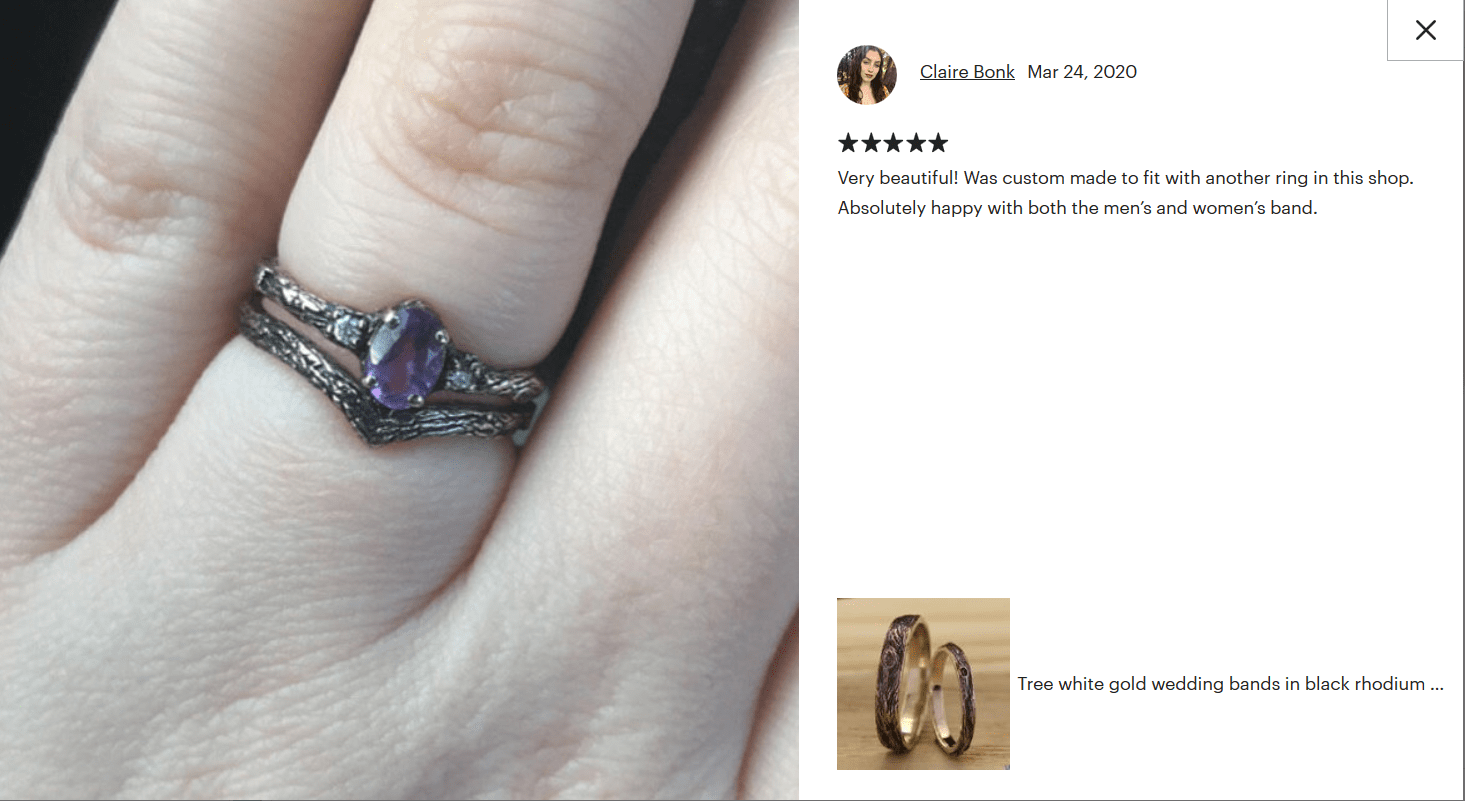Viewport: 1465px width, 801px height.
Task: Click the large ring review photo
Action: pyautogui.click(x=399, y=400)
